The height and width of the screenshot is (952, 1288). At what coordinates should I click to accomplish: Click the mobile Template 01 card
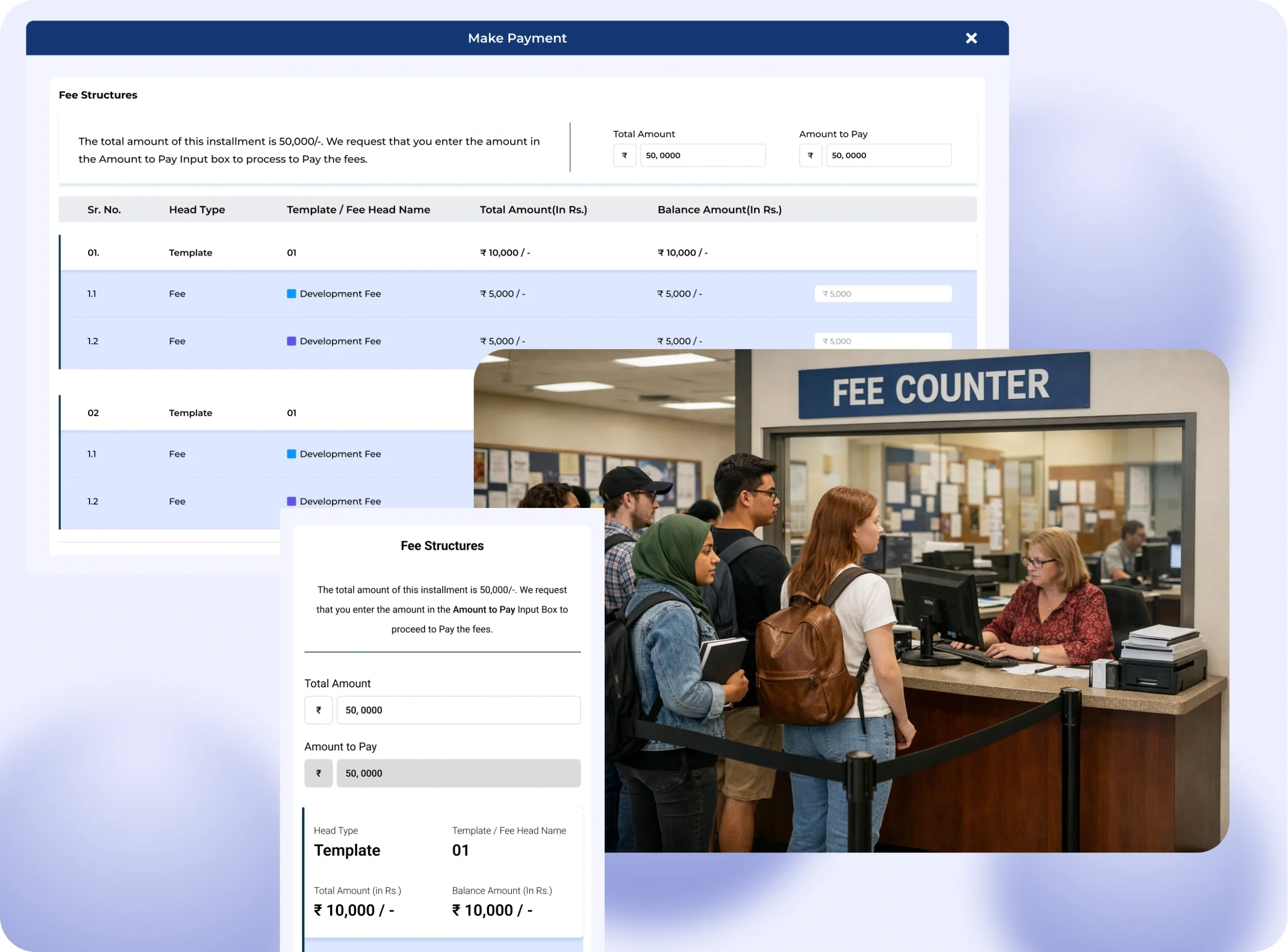point(443,872)
